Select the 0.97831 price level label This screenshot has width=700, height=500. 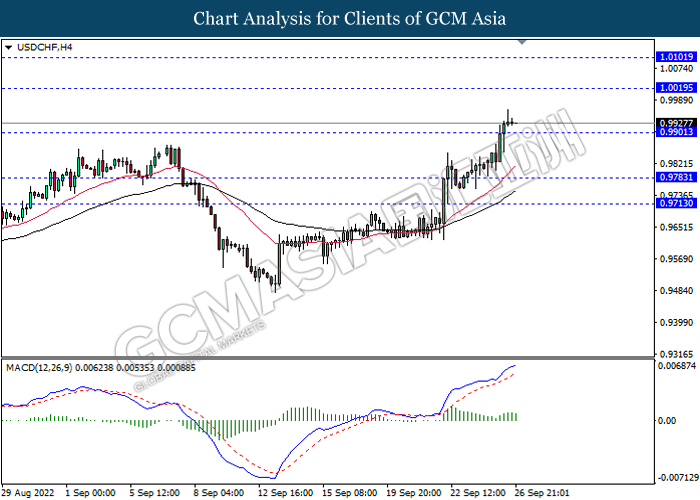tap(676, 177)
